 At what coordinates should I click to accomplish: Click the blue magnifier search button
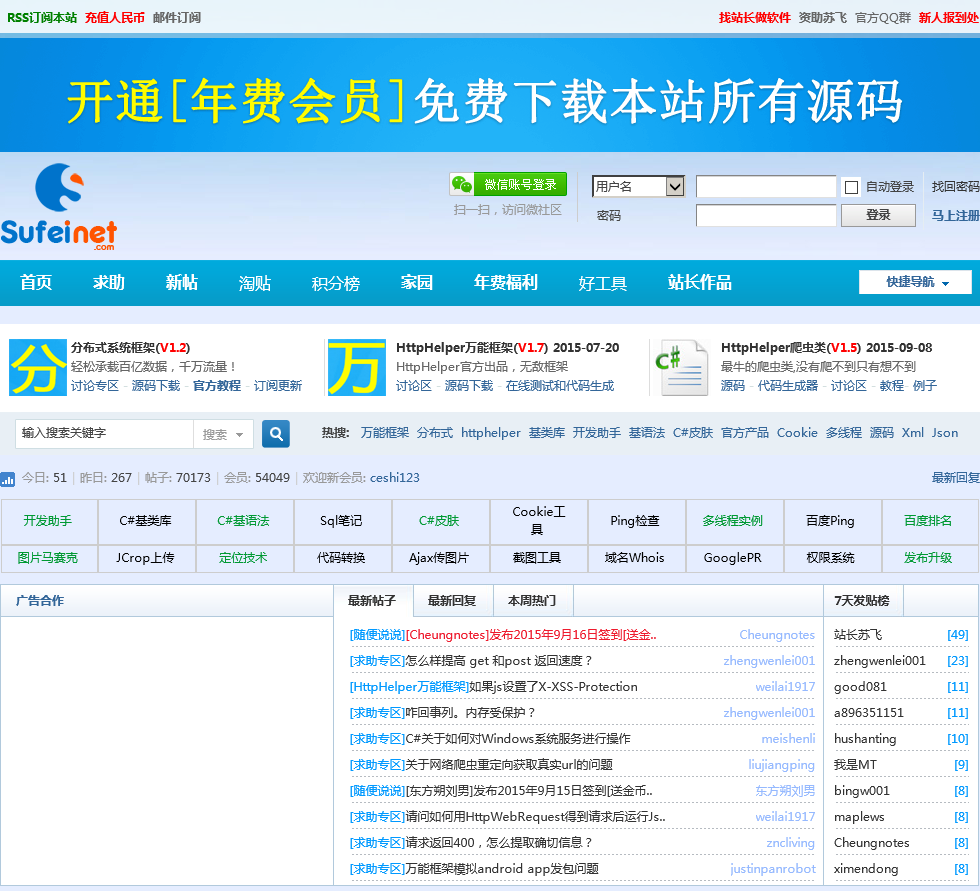(x=276, y=433)
